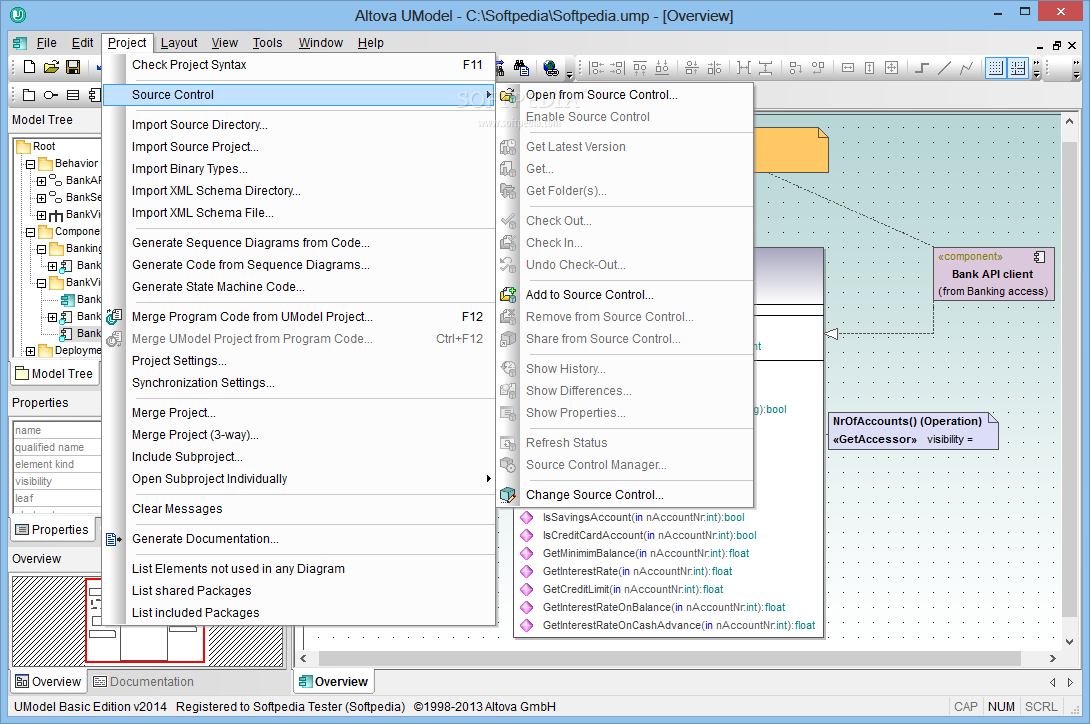Click the New file toolbar icon
1090x724 pixels.
pos(29,67)
